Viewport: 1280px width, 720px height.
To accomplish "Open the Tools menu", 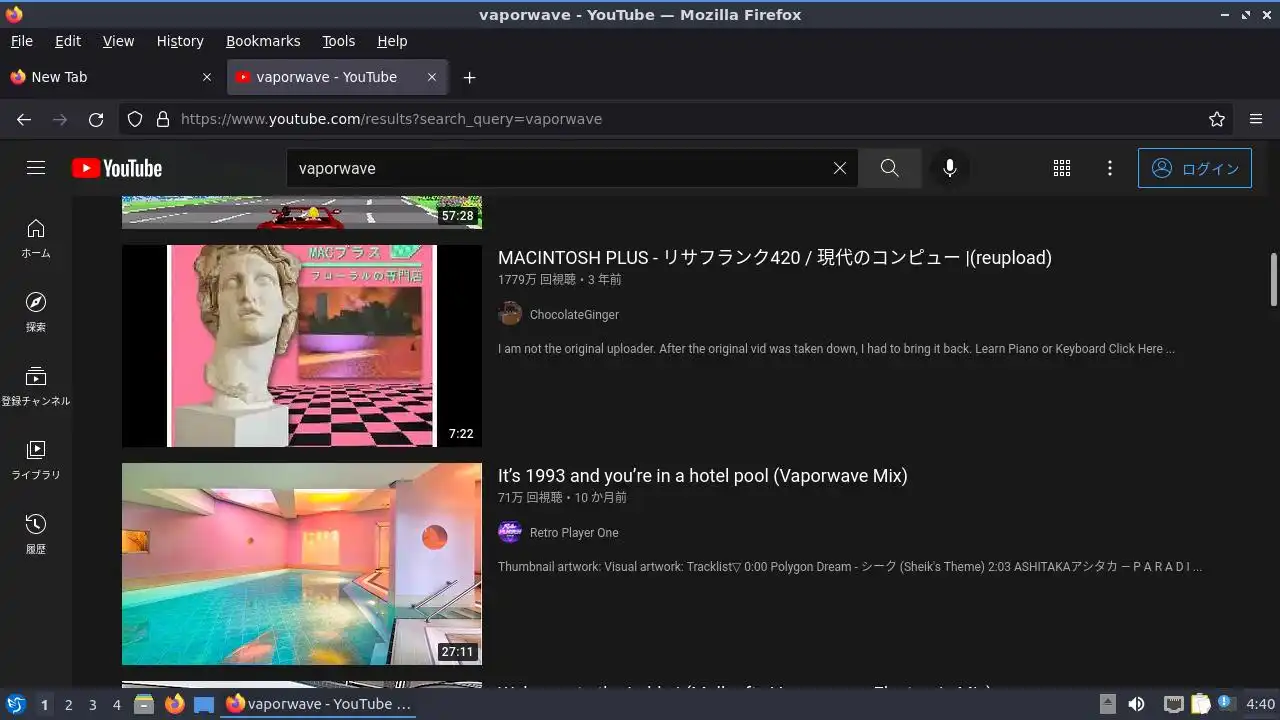I will [x=338, y=41].
